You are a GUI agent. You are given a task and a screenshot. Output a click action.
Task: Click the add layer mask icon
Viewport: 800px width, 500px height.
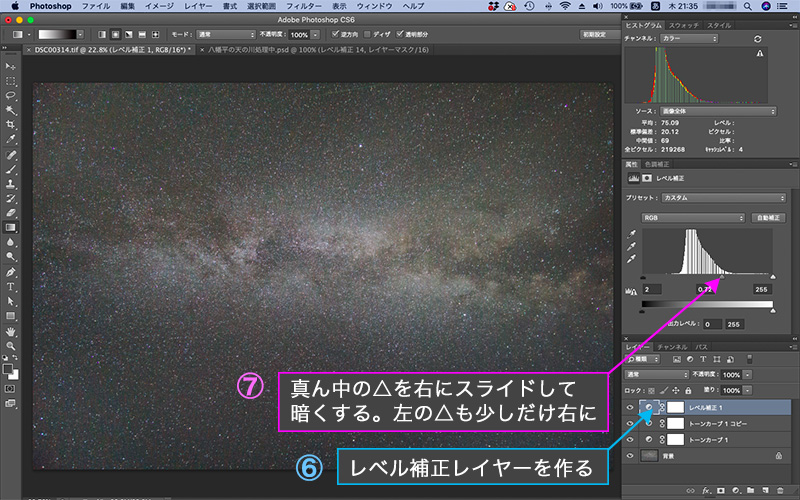[x=720, y=491]
